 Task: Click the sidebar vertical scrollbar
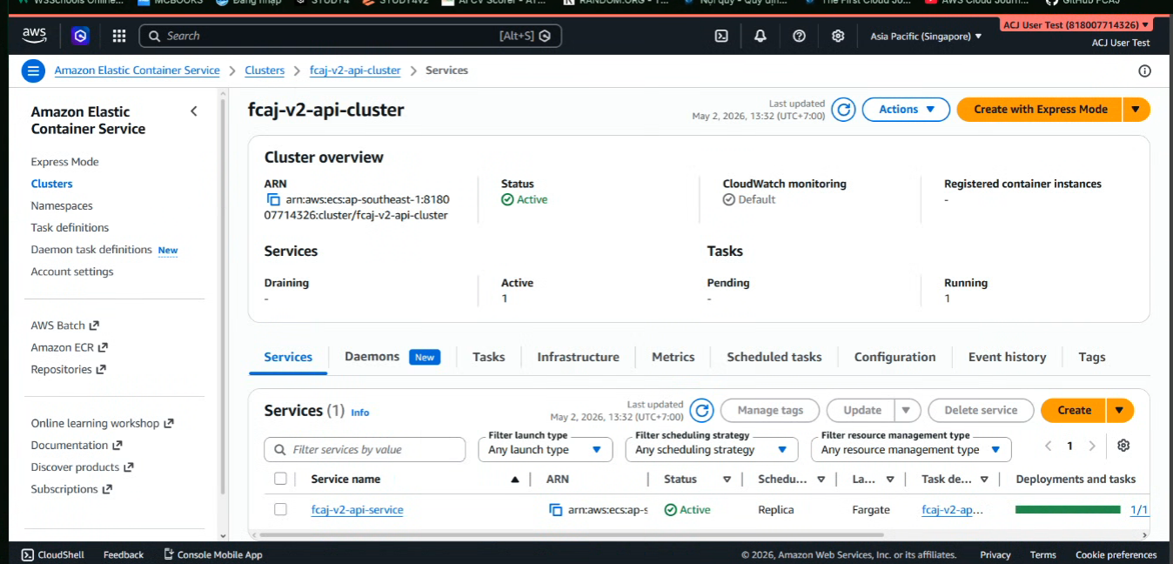point(221,295)
